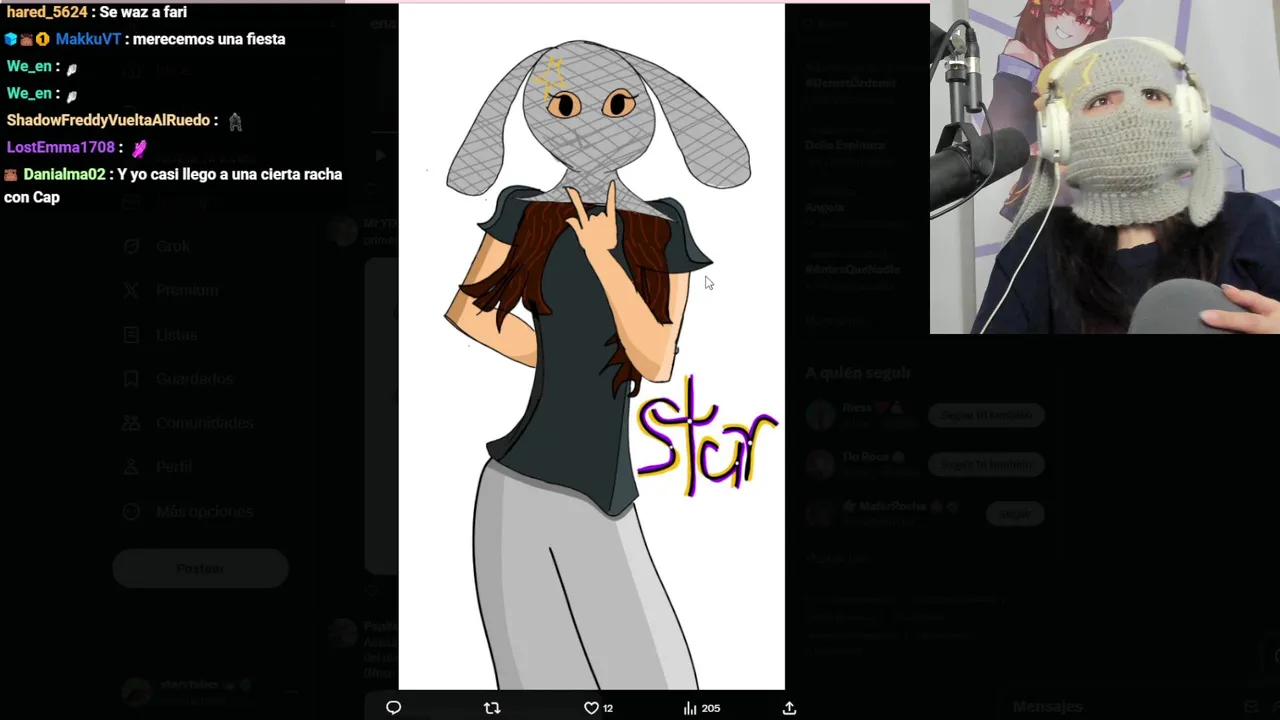
Task: Open Comunidades in the X sidebar
Action: point(188,423)
